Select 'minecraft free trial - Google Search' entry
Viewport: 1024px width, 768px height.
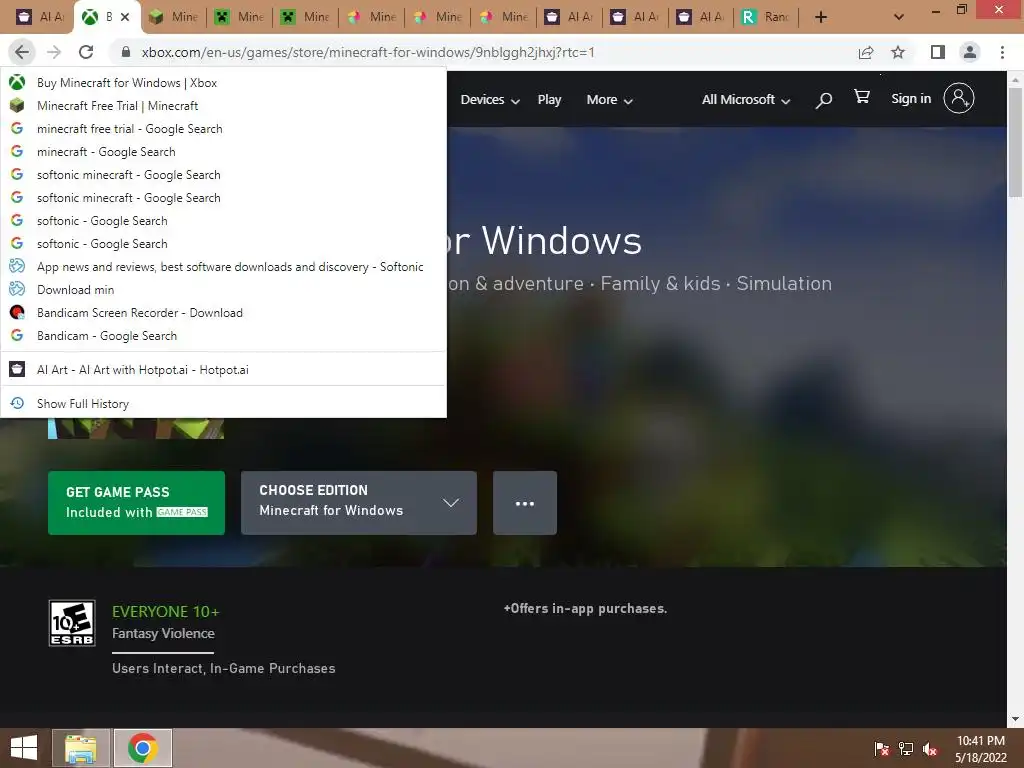click(x=223, y=129)
